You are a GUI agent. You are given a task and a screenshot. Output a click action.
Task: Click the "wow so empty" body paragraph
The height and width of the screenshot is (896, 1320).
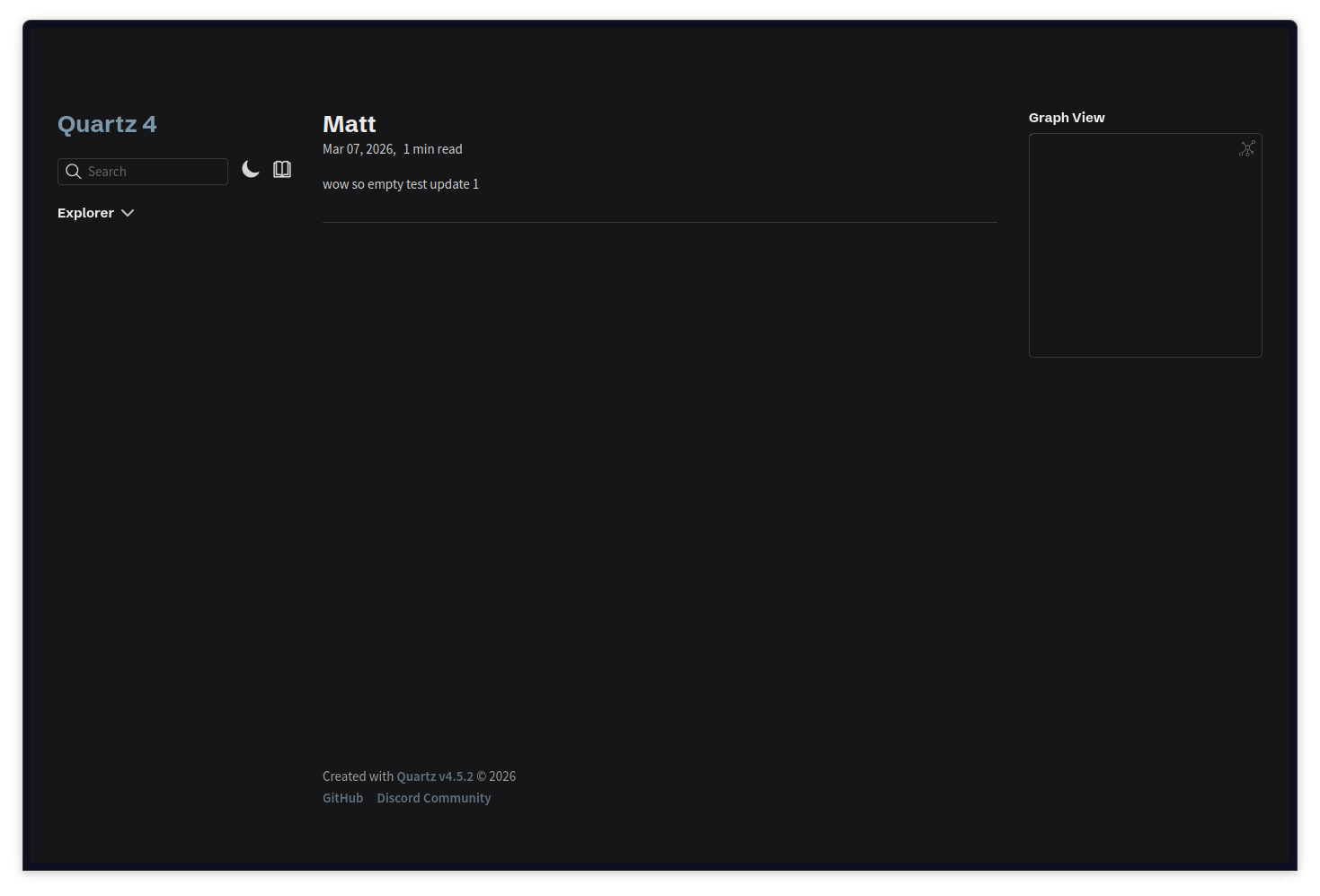[400, 184]
